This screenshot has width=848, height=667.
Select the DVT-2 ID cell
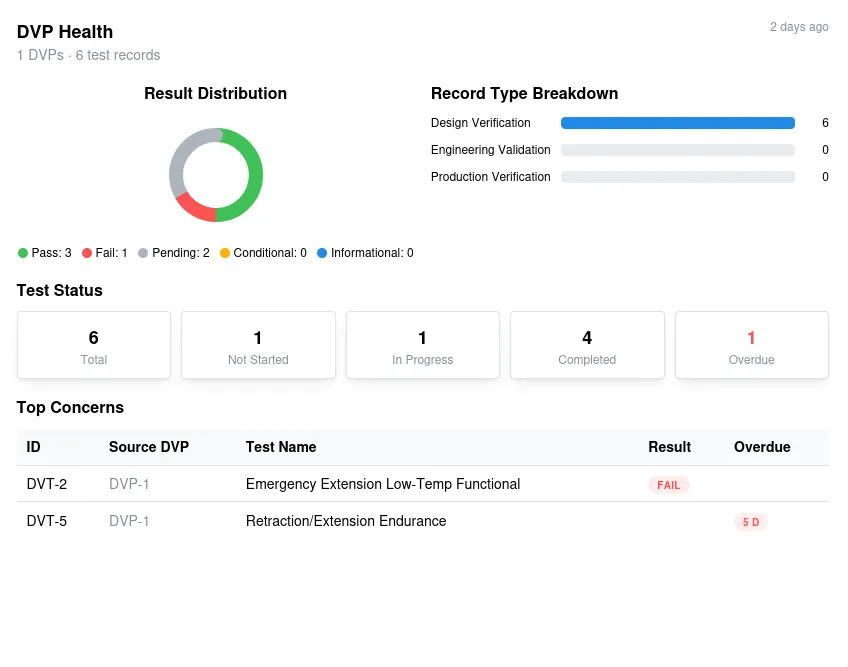[x=47, y=484]
